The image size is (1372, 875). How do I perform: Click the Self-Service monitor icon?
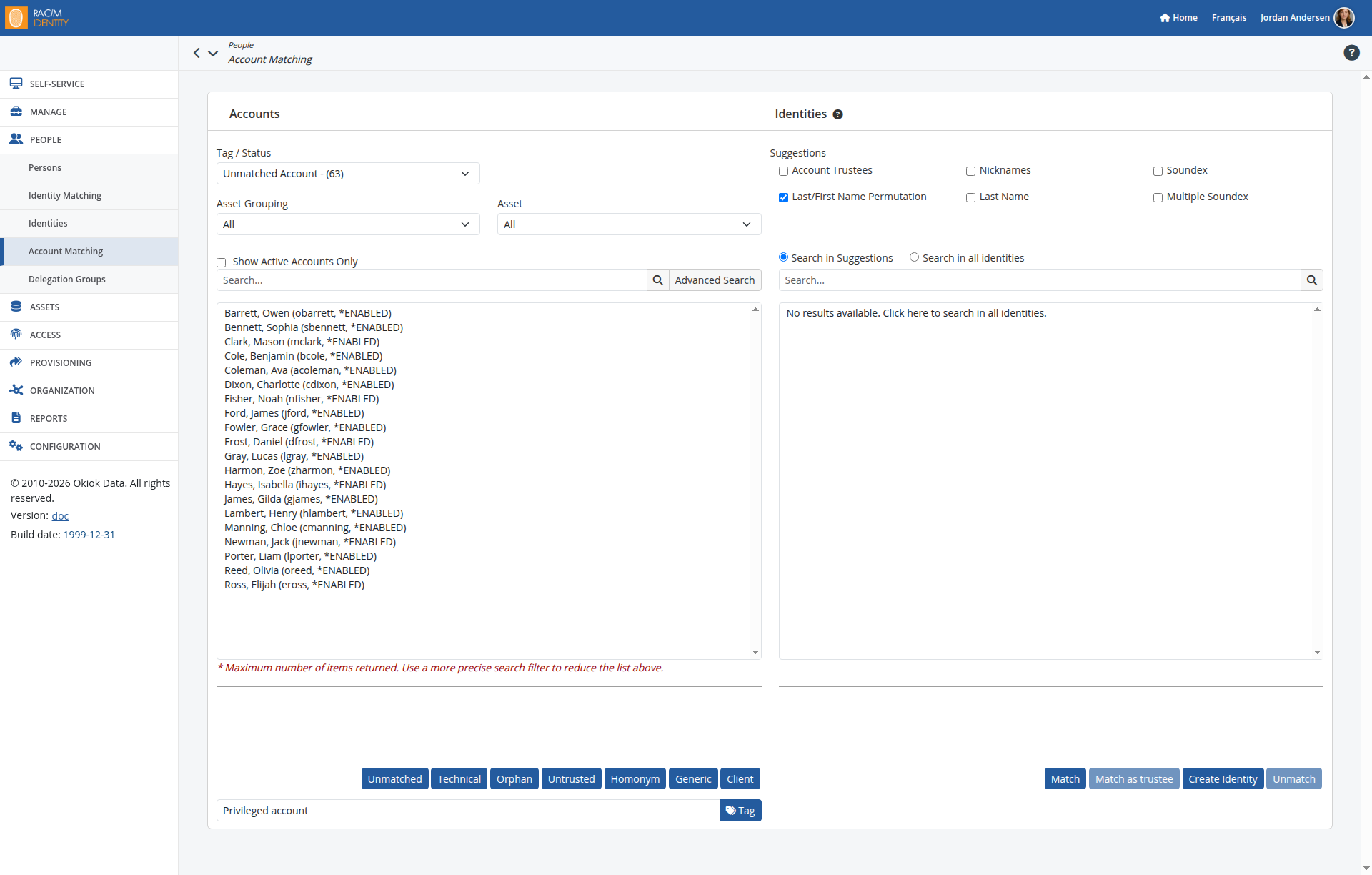click(16, 84)
